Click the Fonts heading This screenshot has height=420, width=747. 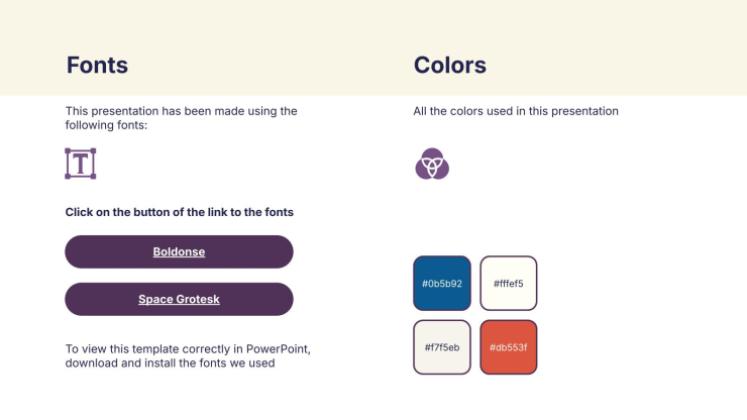tap(97, 66)
